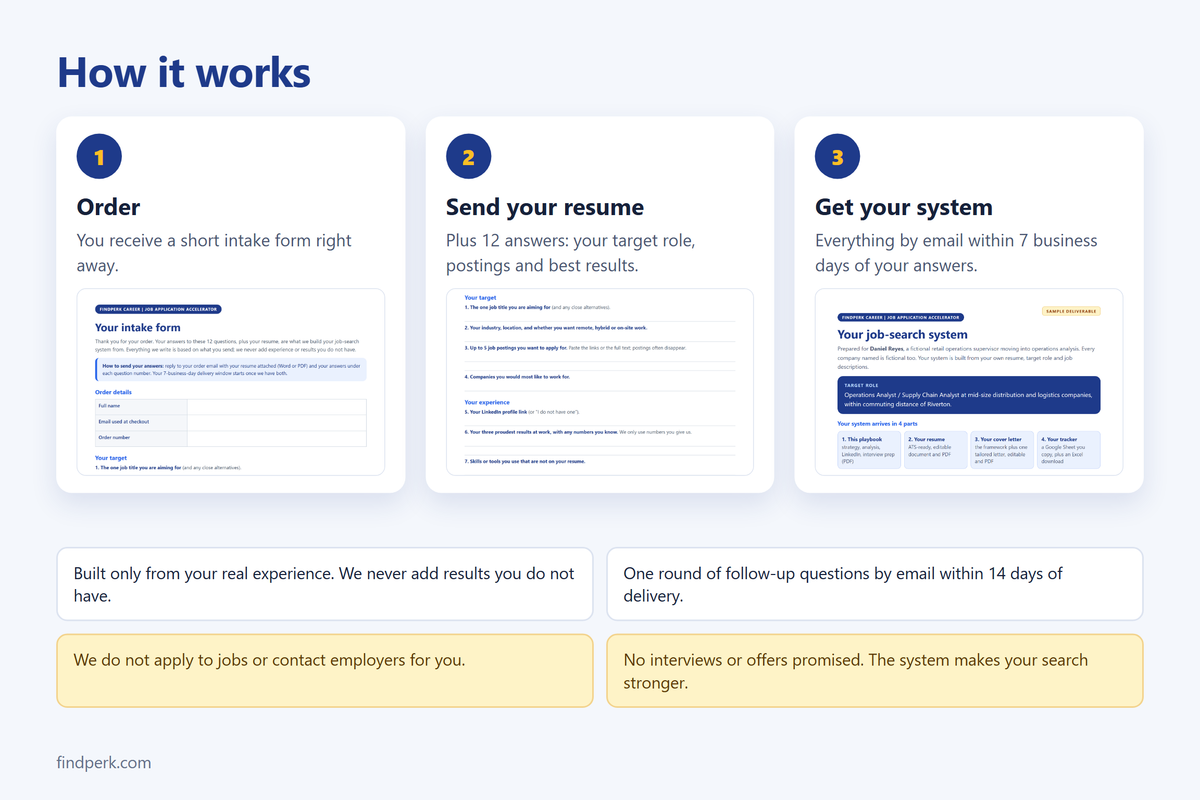
Task: Click the "Full name" table row
Action: point(231,406)
